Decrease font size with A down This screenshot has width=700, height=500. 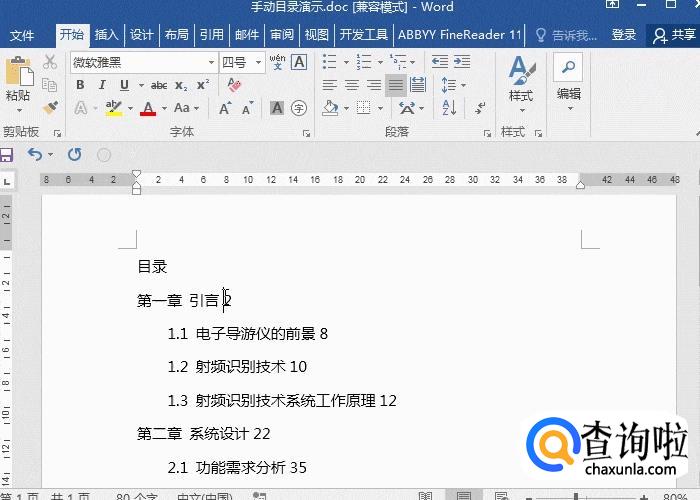tap(247, 108)
